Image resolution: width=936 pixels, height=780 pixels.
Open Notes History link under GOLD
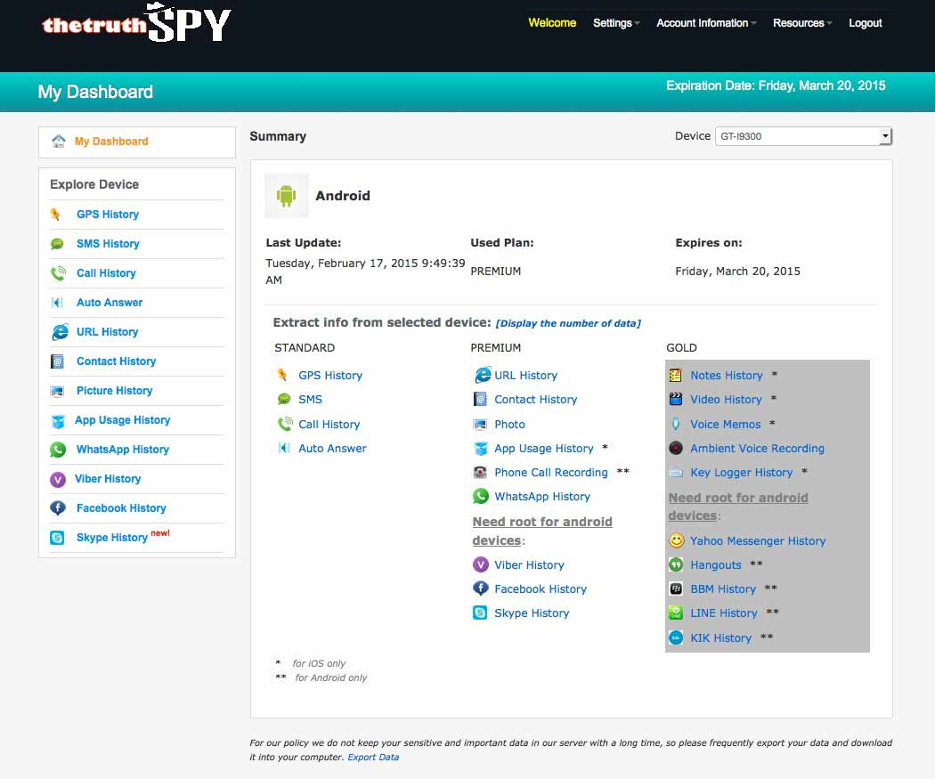tap(726, 375)
